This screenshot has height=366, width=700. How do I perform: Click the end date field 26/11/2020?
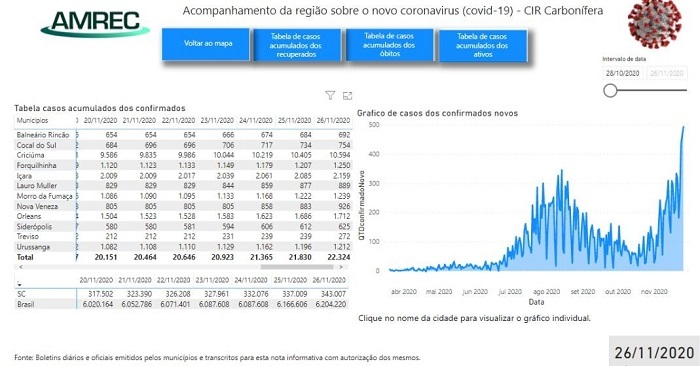[667, 73]
